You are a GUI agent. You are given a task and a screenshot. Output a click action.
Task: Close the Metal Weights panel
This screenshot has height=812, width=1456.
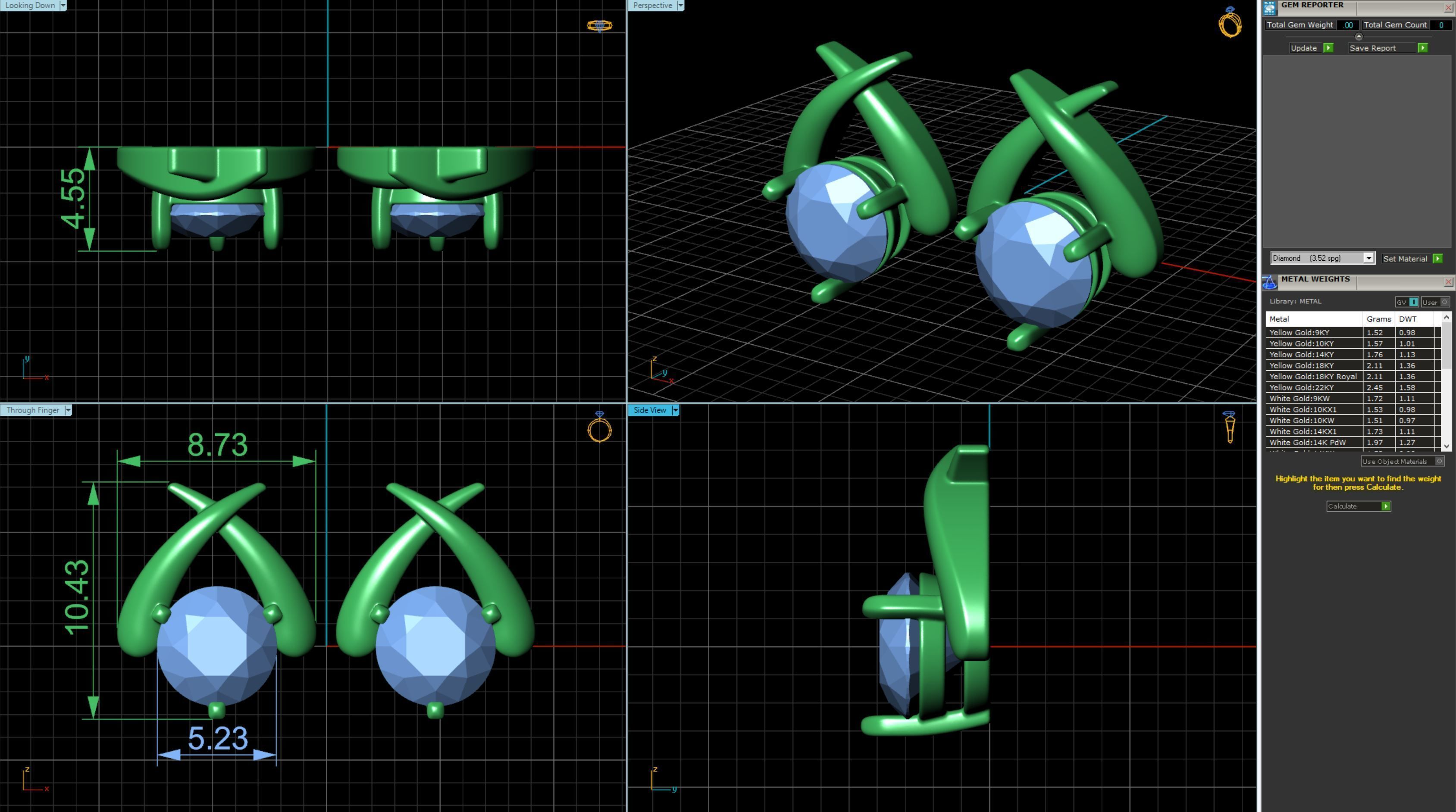1448,282
